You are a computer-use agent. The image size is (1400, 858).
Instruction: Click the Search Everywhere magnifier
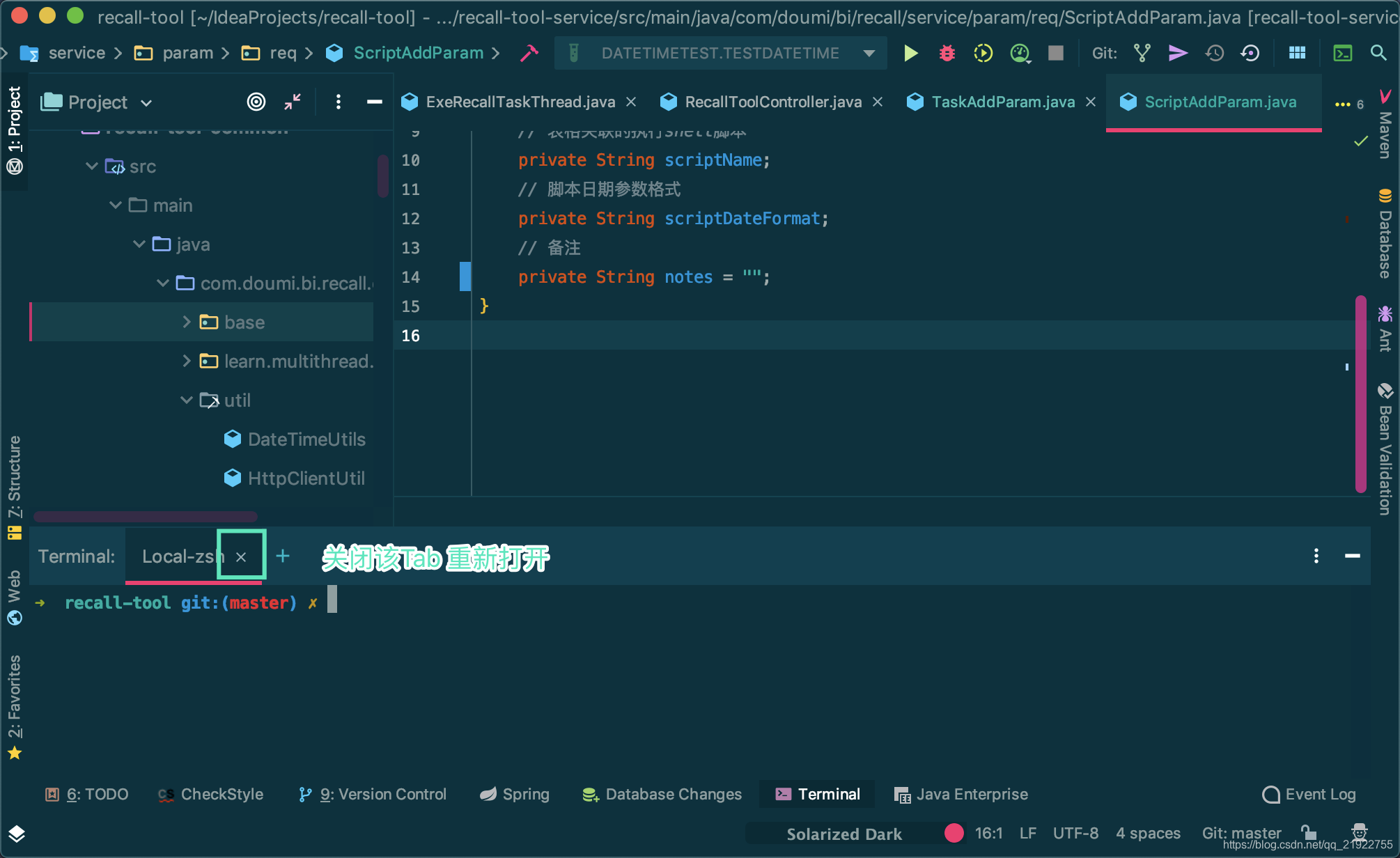(1378, 53)
